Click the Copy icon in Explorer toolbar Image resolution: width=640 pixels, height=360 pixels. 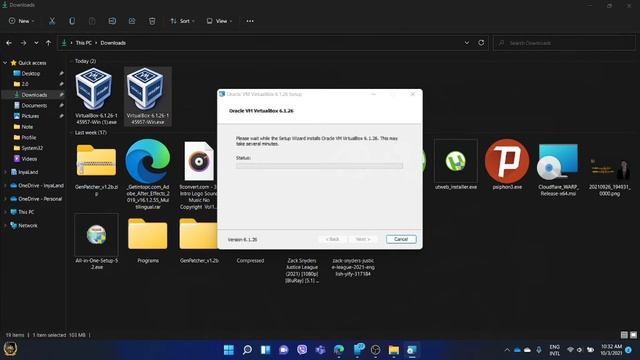point(72,21)
